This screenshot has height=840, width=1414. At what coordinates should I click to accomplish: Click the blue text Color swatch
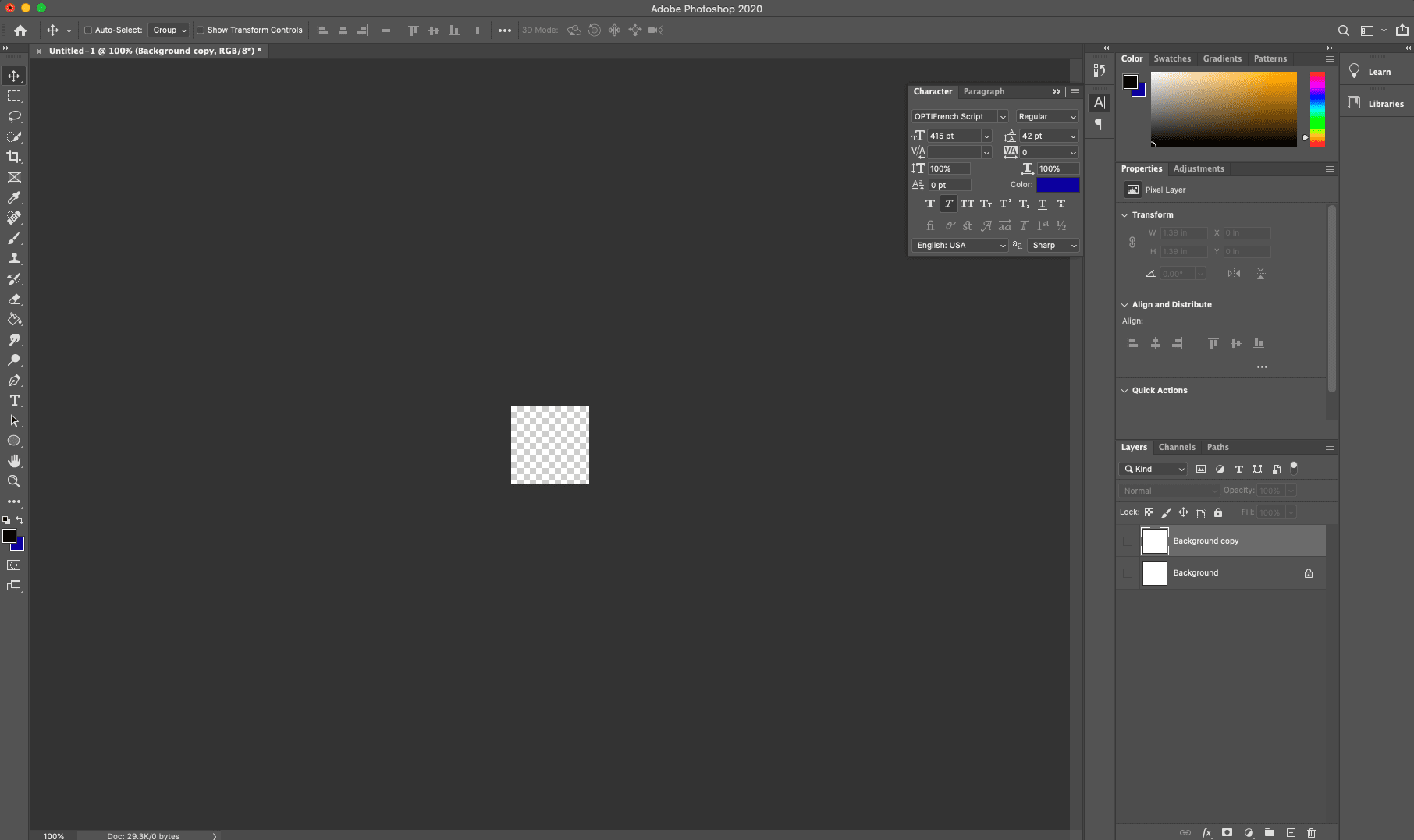[1057, 185]
